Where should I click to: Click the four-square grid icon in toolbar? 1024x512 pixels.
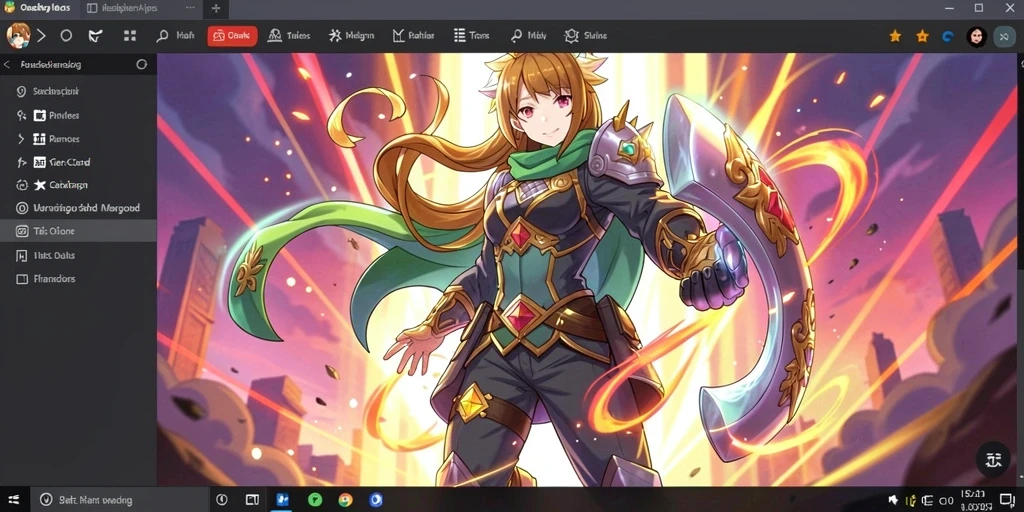130,36
